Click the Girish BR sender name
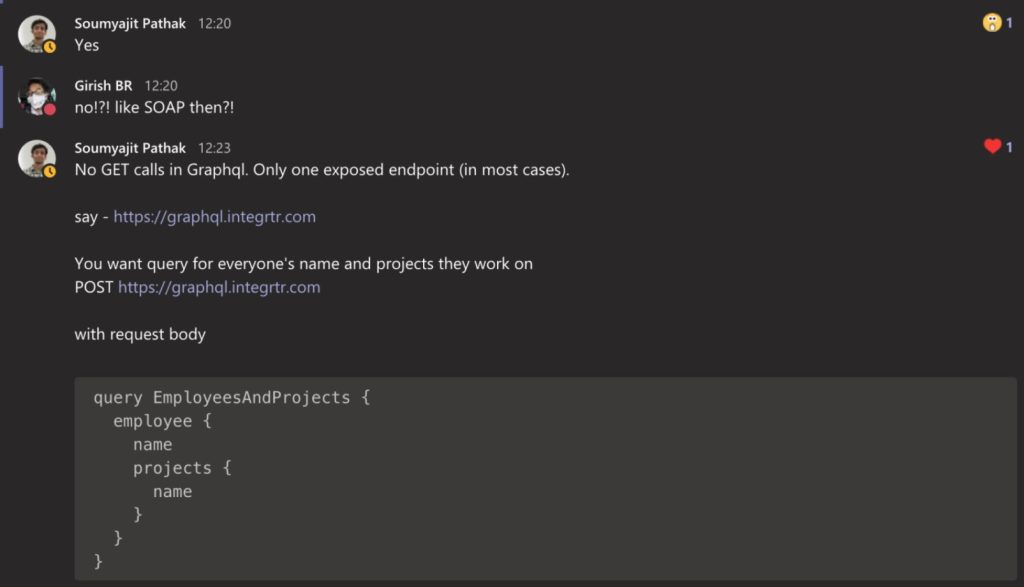 (103, 86)
